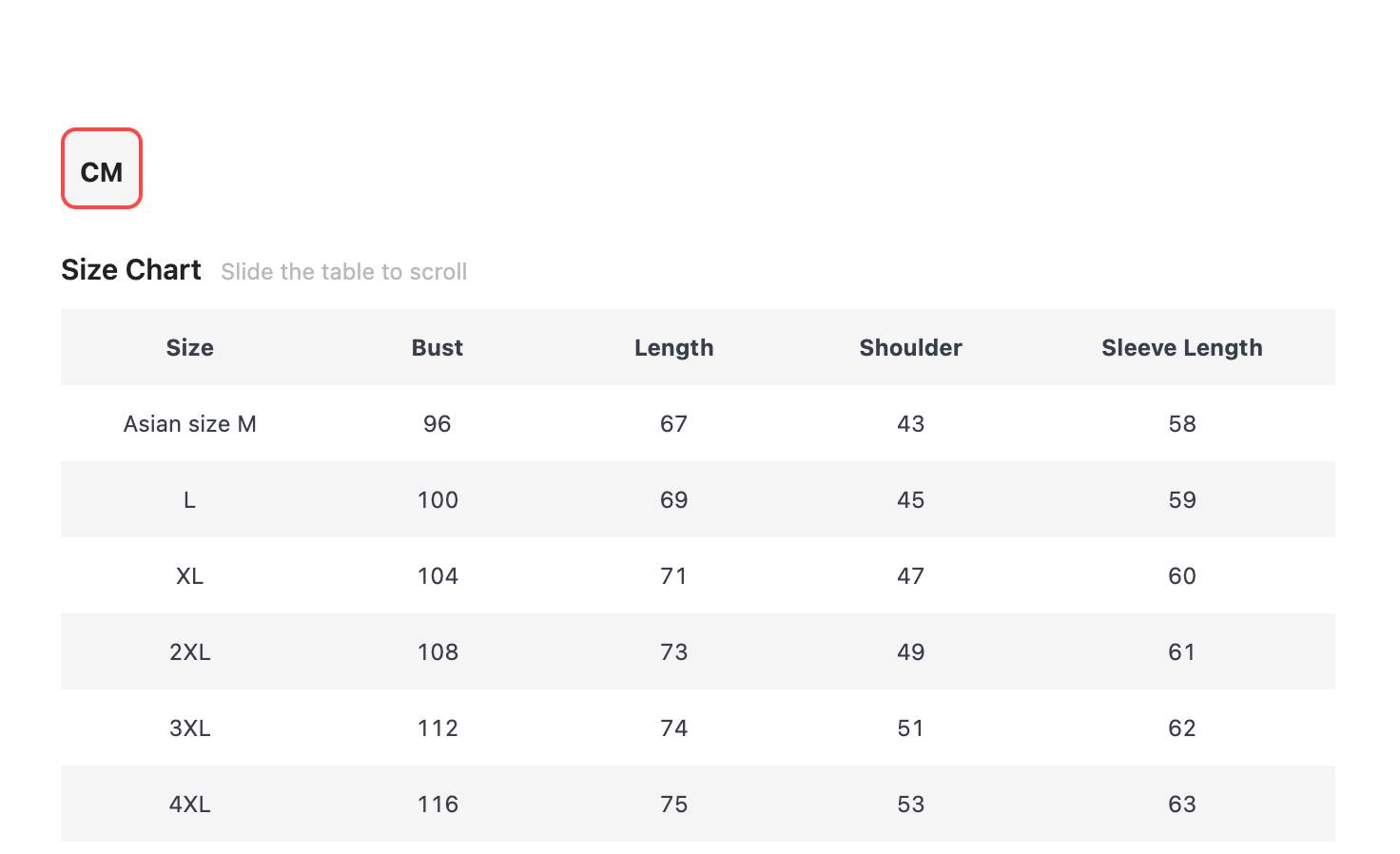Click sleeve length value 61 for 2XL
The height and width of the screenshot is (854, 1400).
[1181, 652]
